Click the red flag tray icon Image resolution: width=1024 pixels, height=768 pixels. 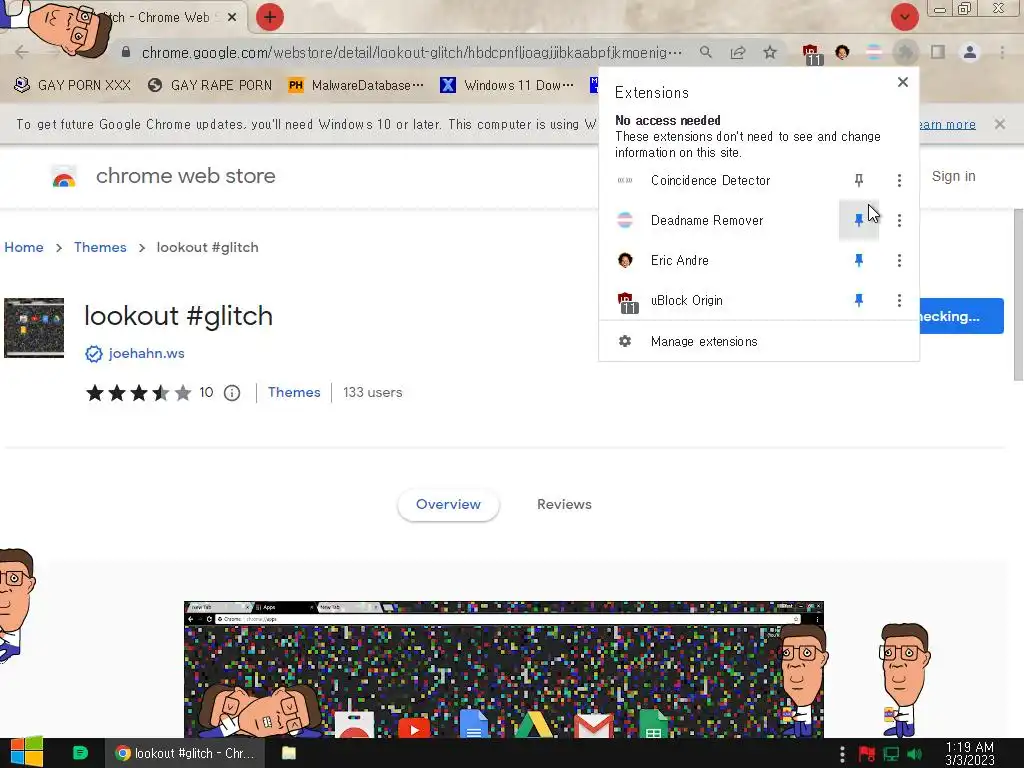coord(867,754)
